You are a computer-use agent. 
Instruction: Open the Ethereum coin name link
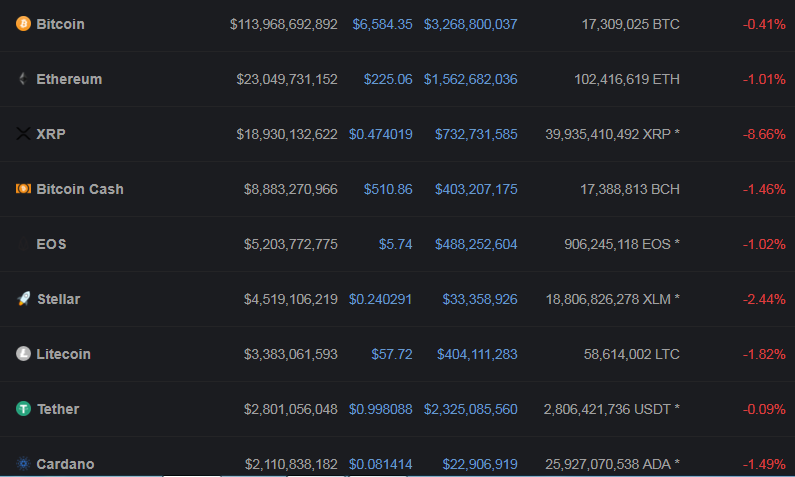[69, 79]
